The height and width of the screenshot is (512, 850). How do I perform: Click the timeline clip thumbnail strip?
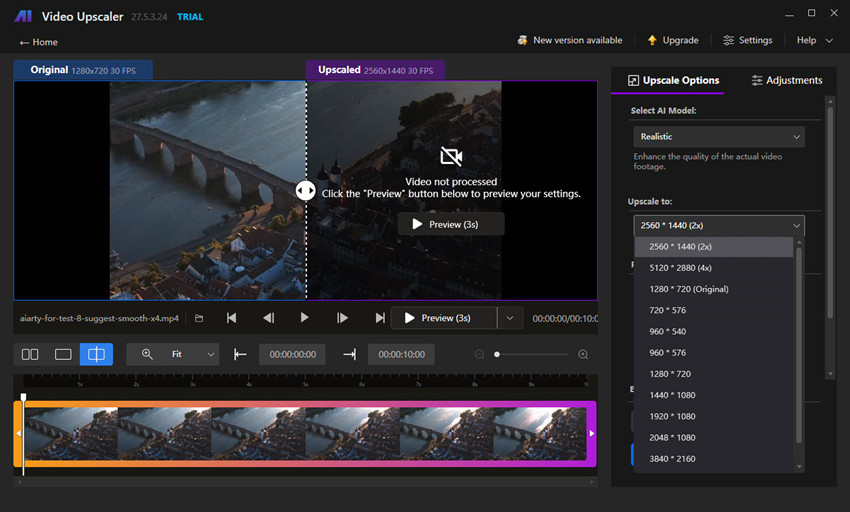[306, 434]
